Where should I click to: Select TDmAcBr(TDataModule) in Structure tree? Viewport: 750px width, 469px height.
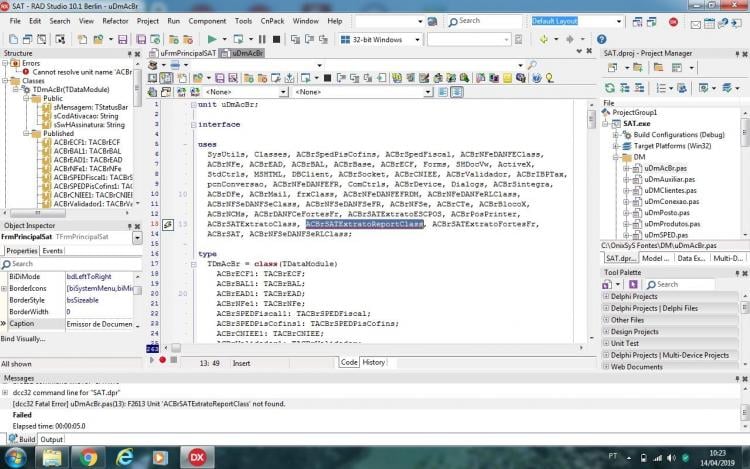coord(71,89)
